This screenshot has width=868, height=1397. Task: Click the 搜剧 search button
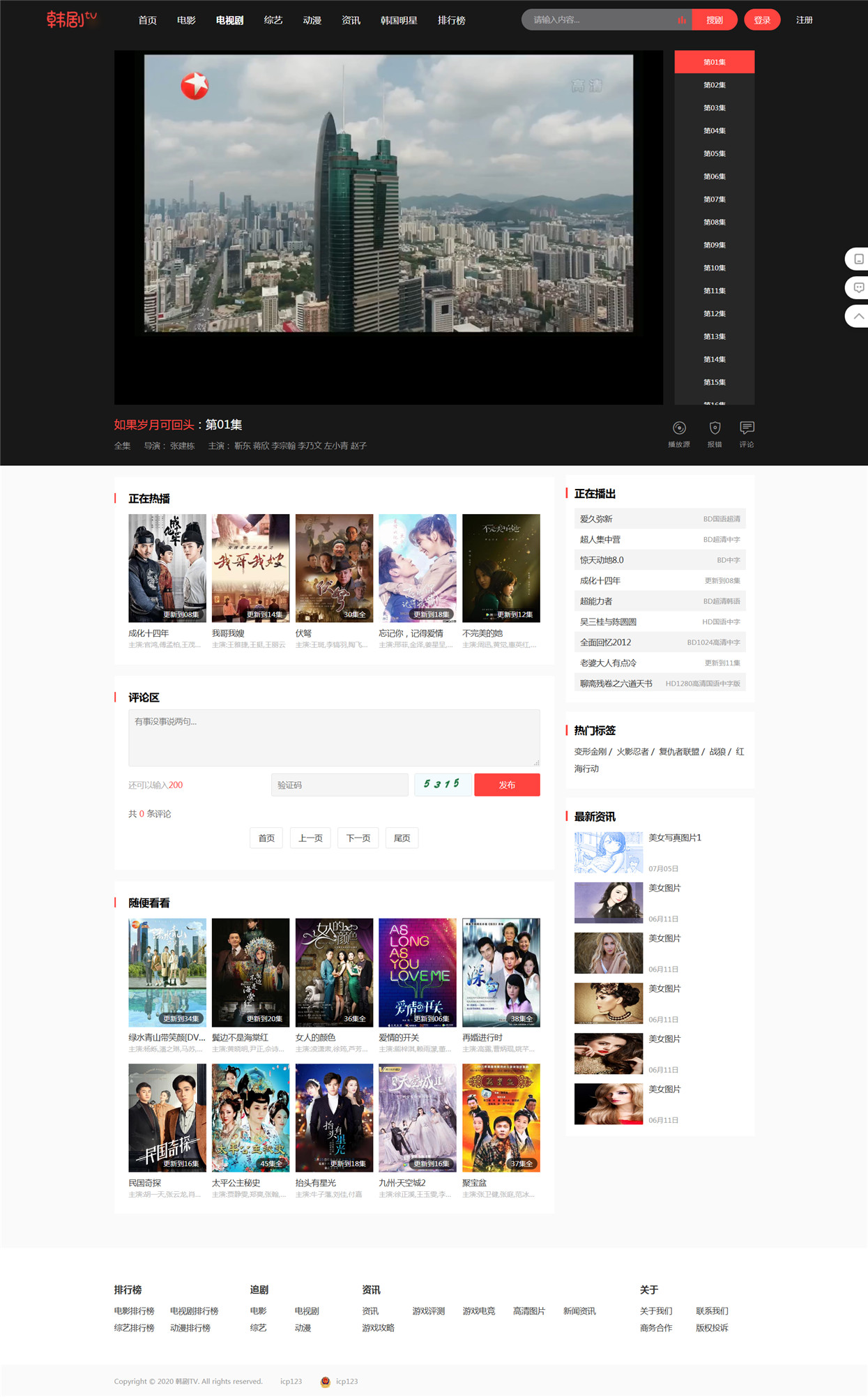coord(715,20)
